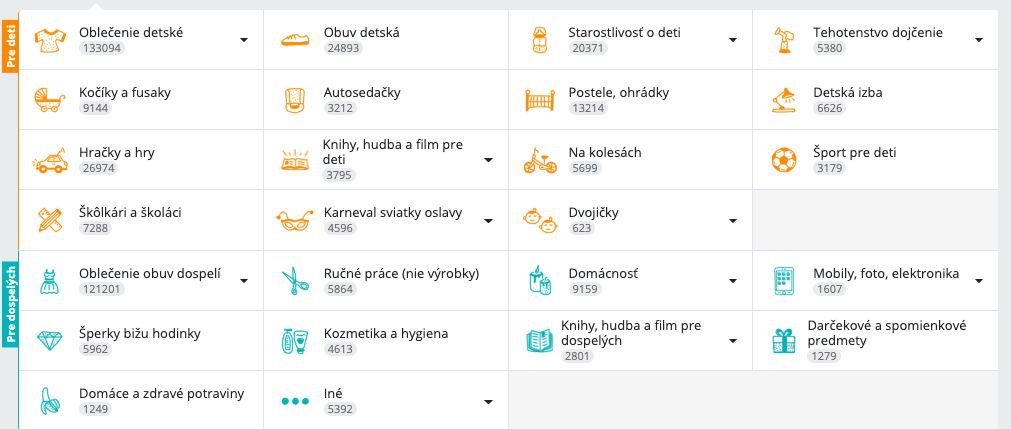Select the banana icon for Domáce a zdravé potraviny

pyautogui.click(x=50, y=401)
